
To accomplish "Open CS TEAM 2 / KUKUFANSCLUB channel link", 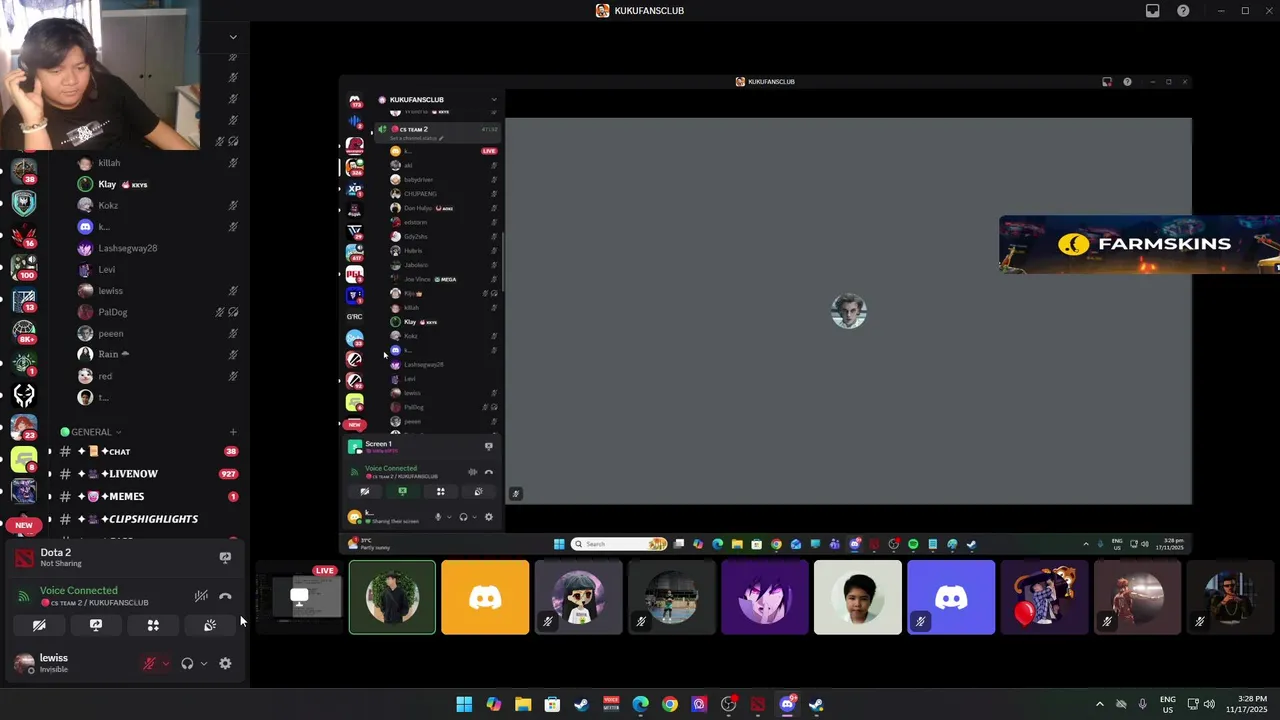I will (95, 603).
